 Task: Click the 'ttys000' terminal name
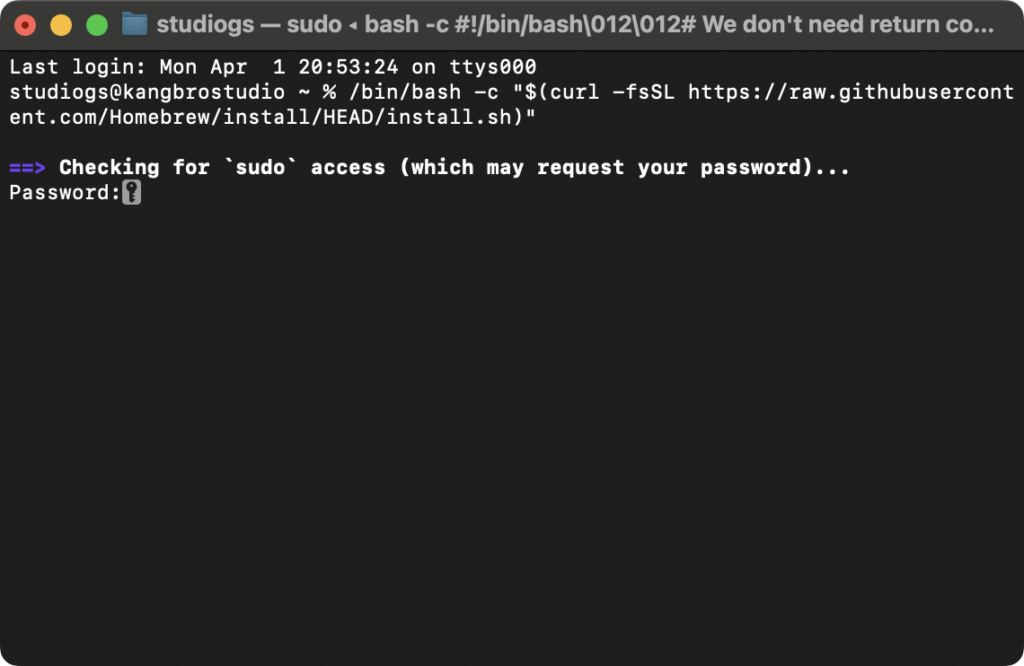493,67
